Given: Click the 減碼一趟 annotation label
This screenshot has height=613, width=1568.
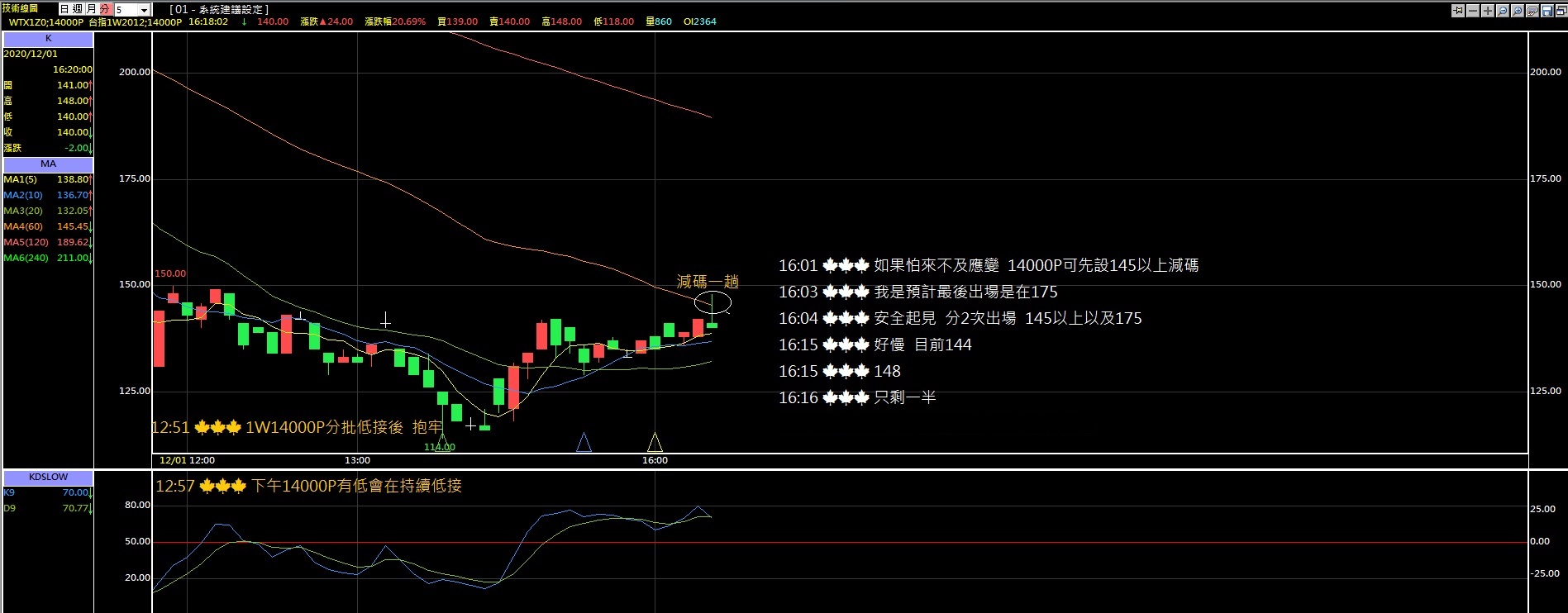Looking at the screenshot, I should 708,282.
